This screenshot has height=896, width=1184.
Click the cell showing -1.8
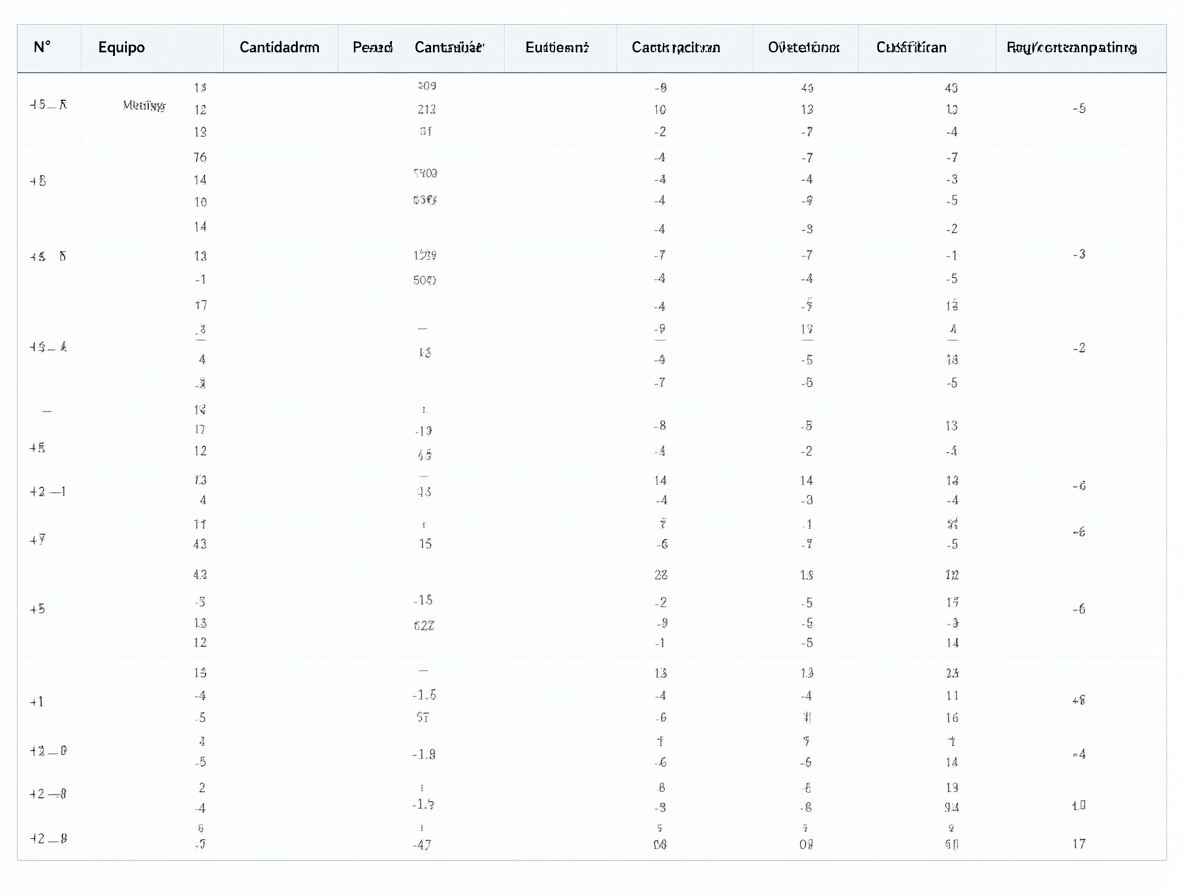(424, 754)
